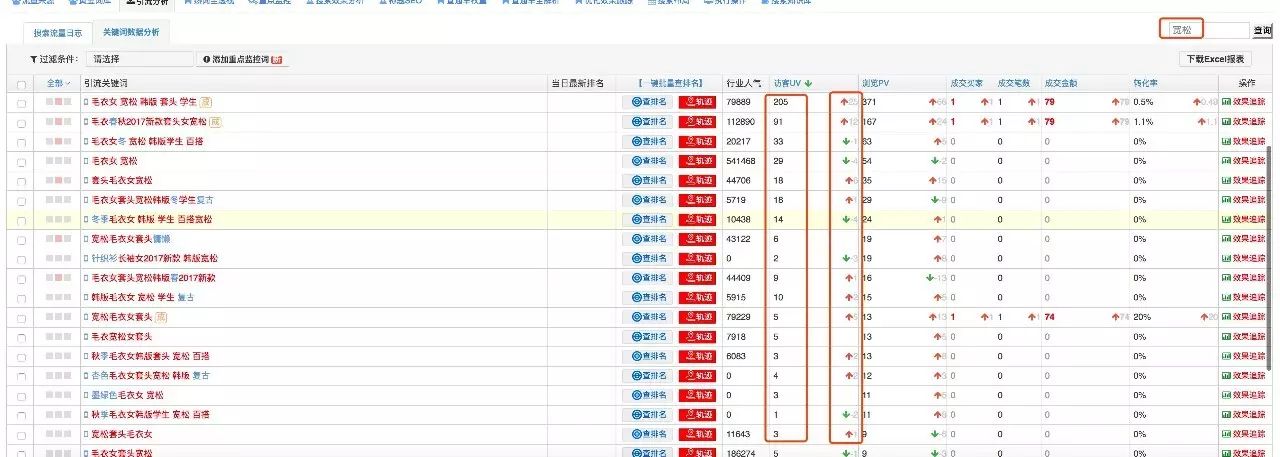Click the 查询 search button

coord(1262,31)
